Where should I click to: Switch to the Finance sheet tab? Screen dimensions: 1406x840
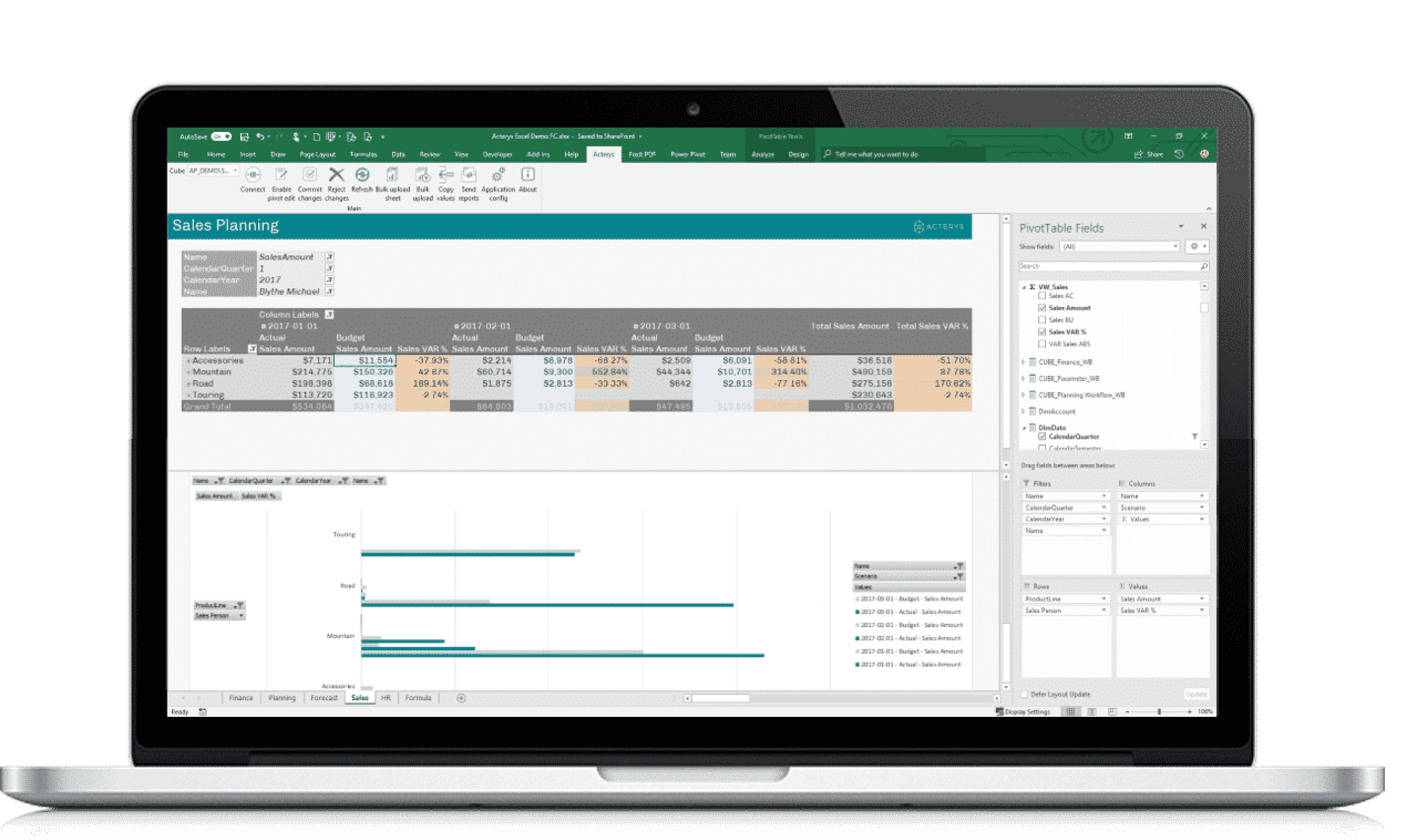(x=241, y=698)
